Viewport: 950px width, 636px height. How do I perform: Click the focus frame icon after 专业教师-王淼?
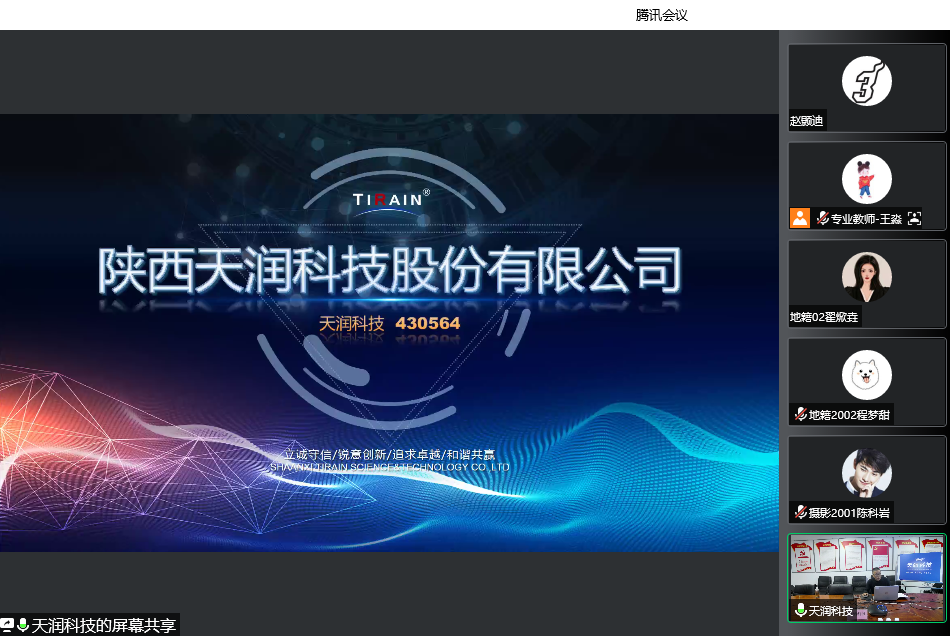click(x=914, y=218)
